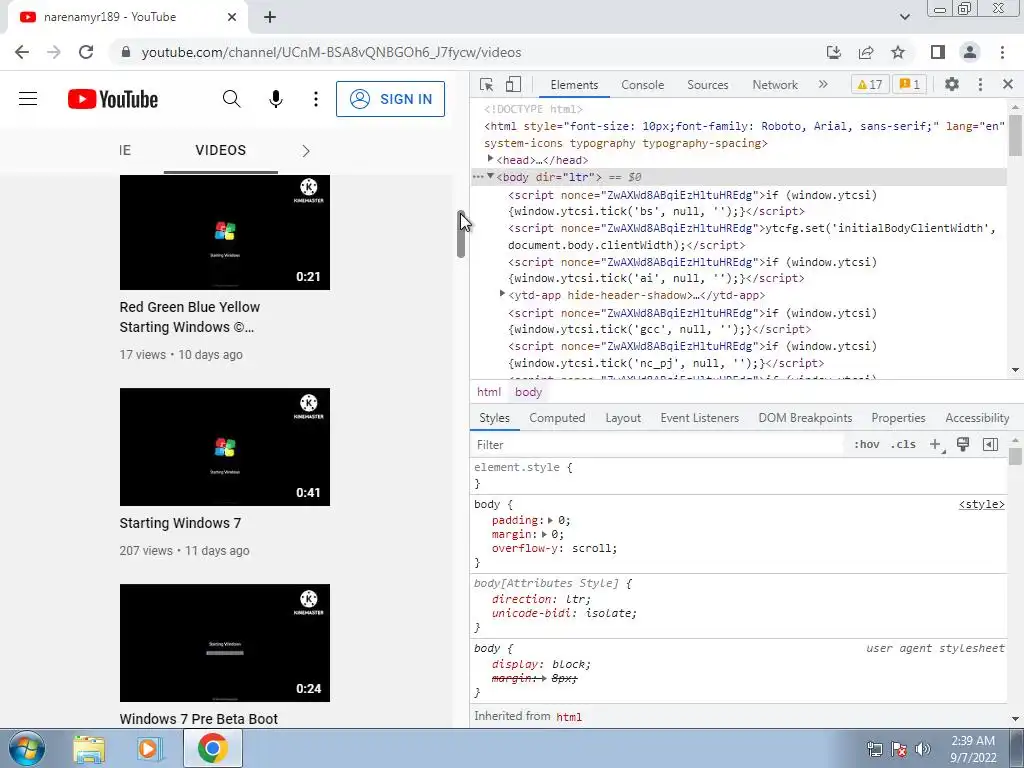Select html in DOM breadcrumb

point(488,392)
